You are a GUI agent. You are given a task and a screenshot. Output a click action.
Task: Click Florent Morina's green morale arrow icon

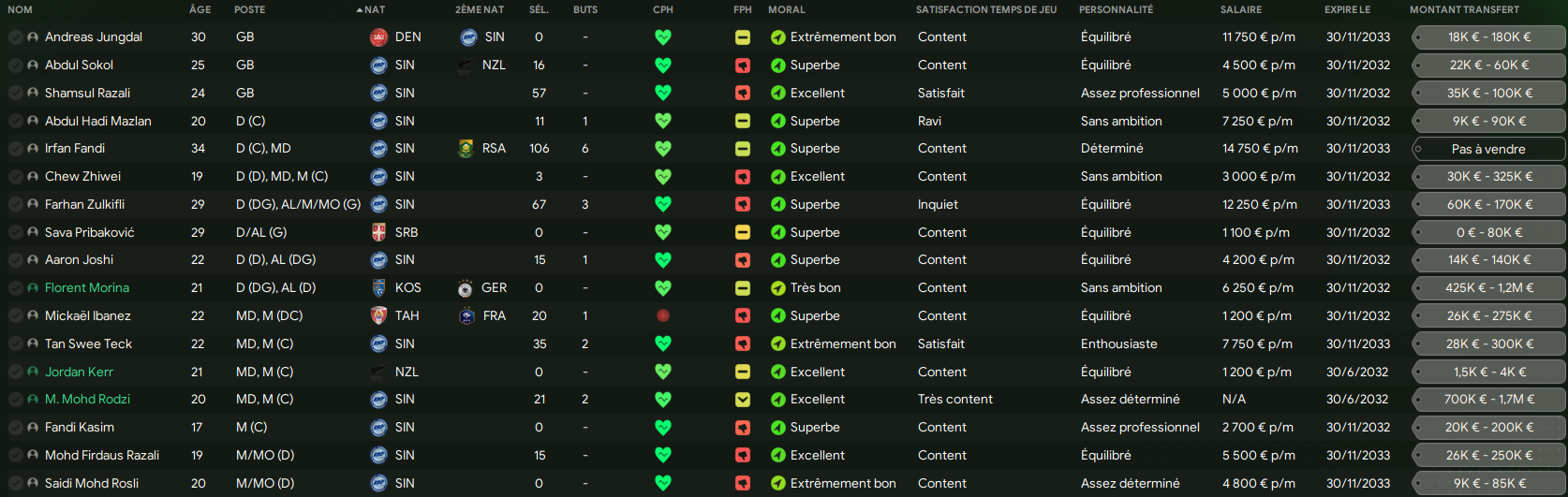click(x=777, y=288)
